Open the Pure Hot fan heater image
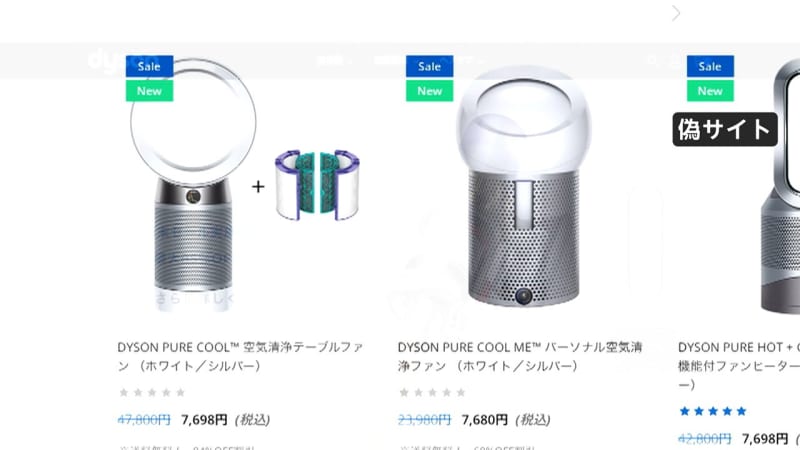800x450 pixels. tap(780, 186)
